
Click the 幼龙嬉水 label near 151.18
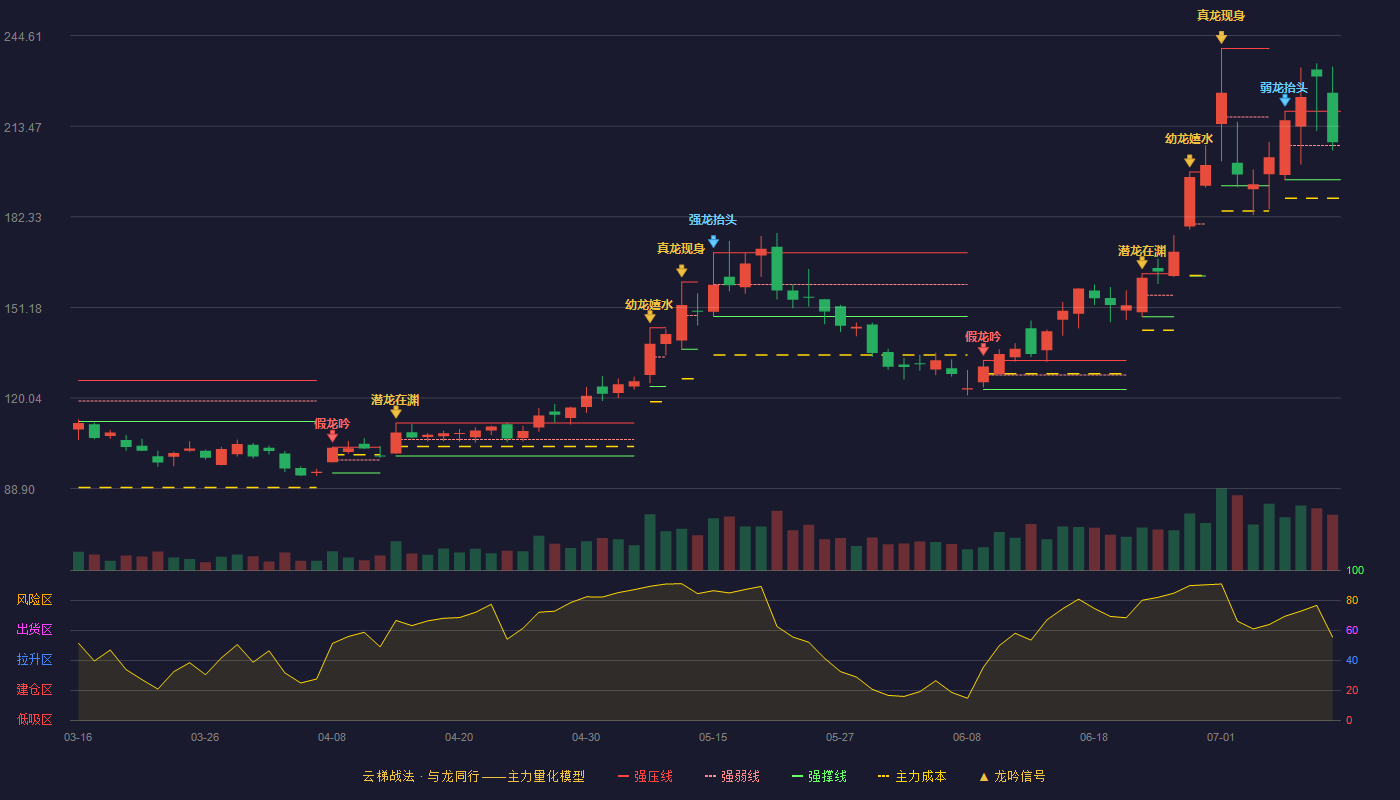pyautogui.click(x=649, y=305)
